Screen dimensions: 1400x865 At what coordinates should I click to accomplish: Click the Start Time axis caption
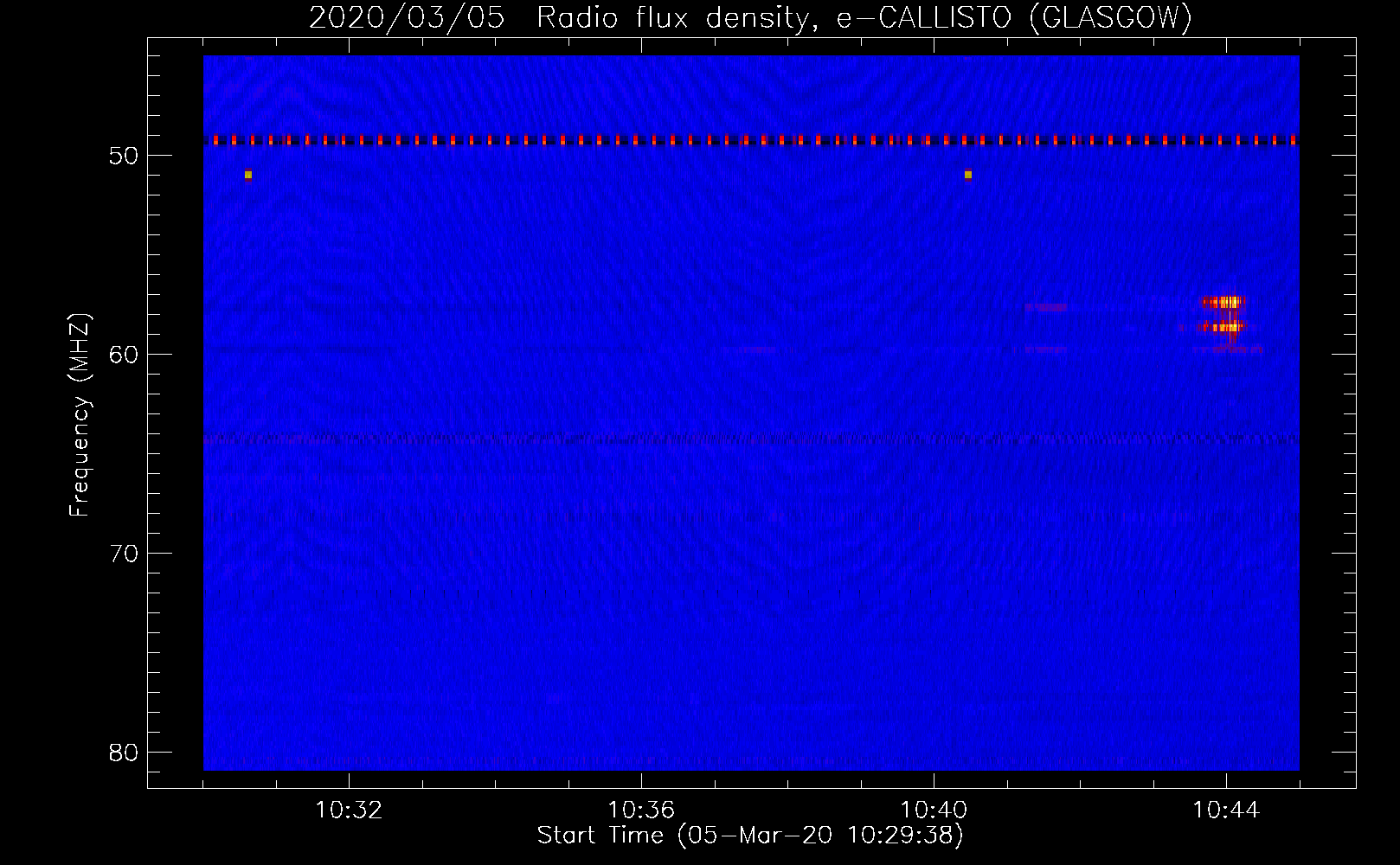tap(749, 836)
